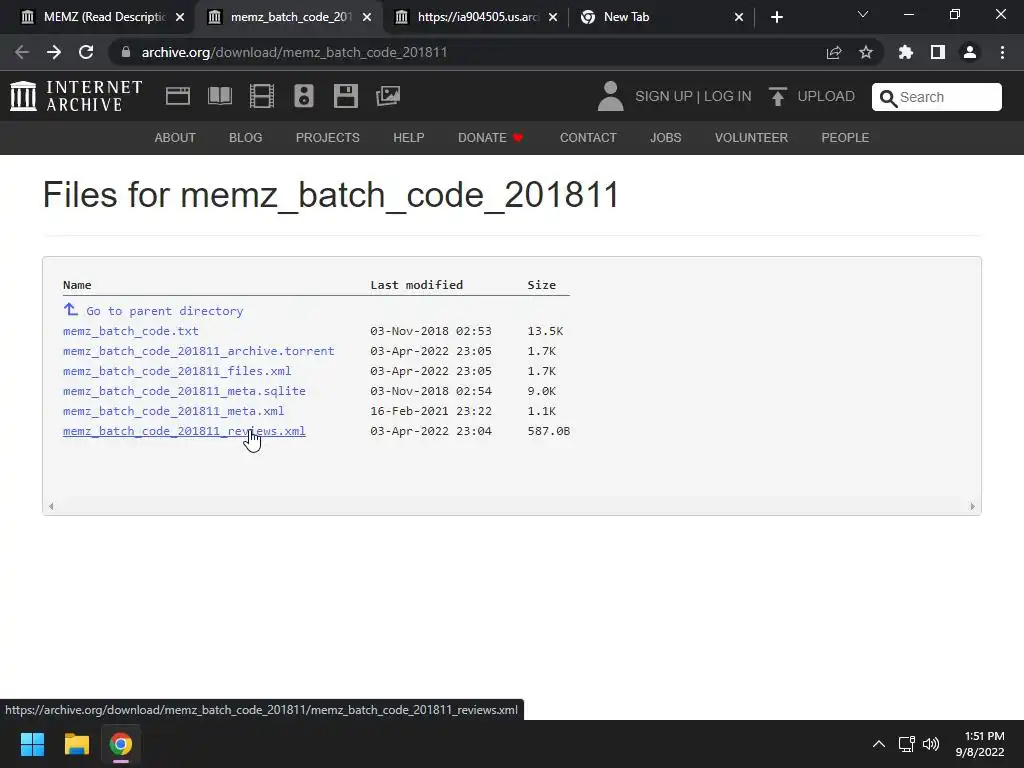Open a new tab with plus button
Viewport: 1024px width, 768px height.
click(x=776, y=17)
